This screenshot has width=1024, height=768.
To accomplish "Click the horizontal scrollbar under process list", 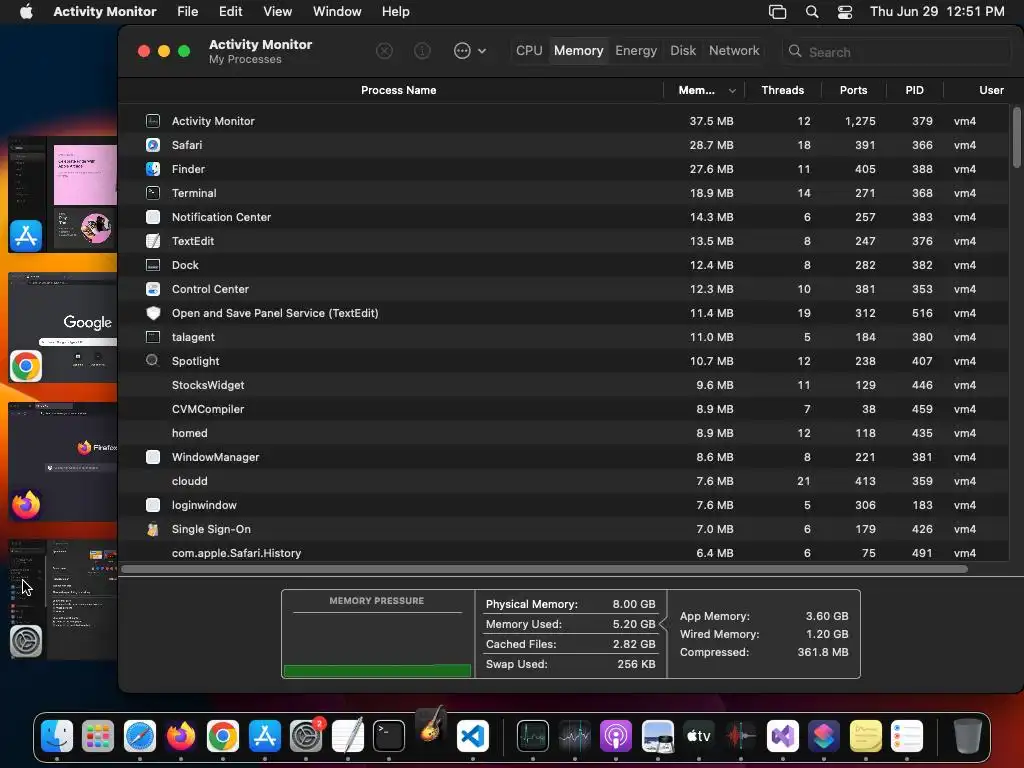I will pyautogui.click(x=544, y=569).
